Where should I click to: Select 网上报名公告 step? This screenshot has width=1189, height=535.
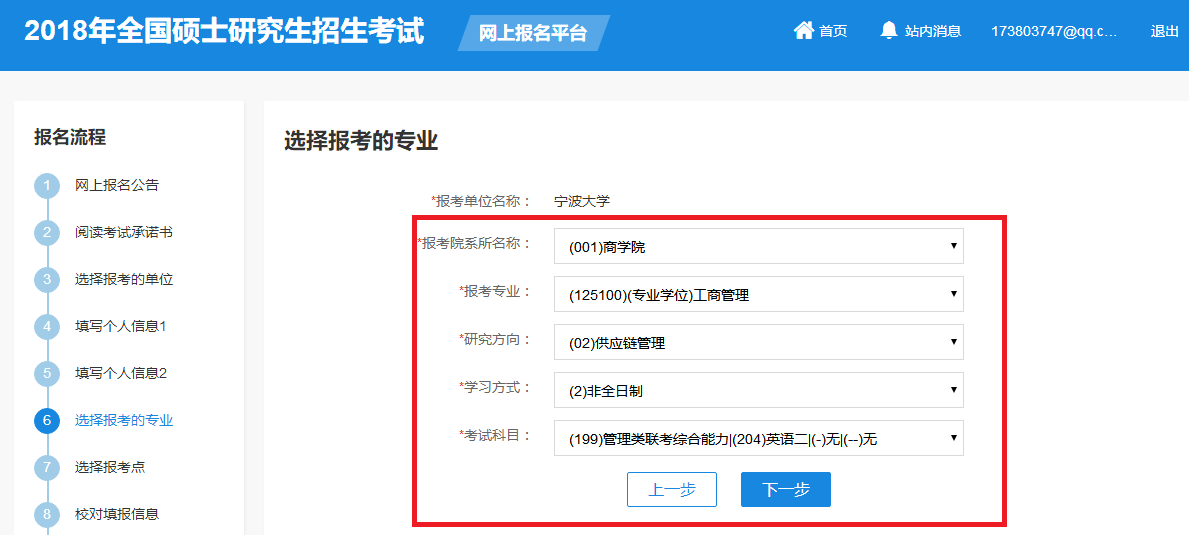pos(117,185)
